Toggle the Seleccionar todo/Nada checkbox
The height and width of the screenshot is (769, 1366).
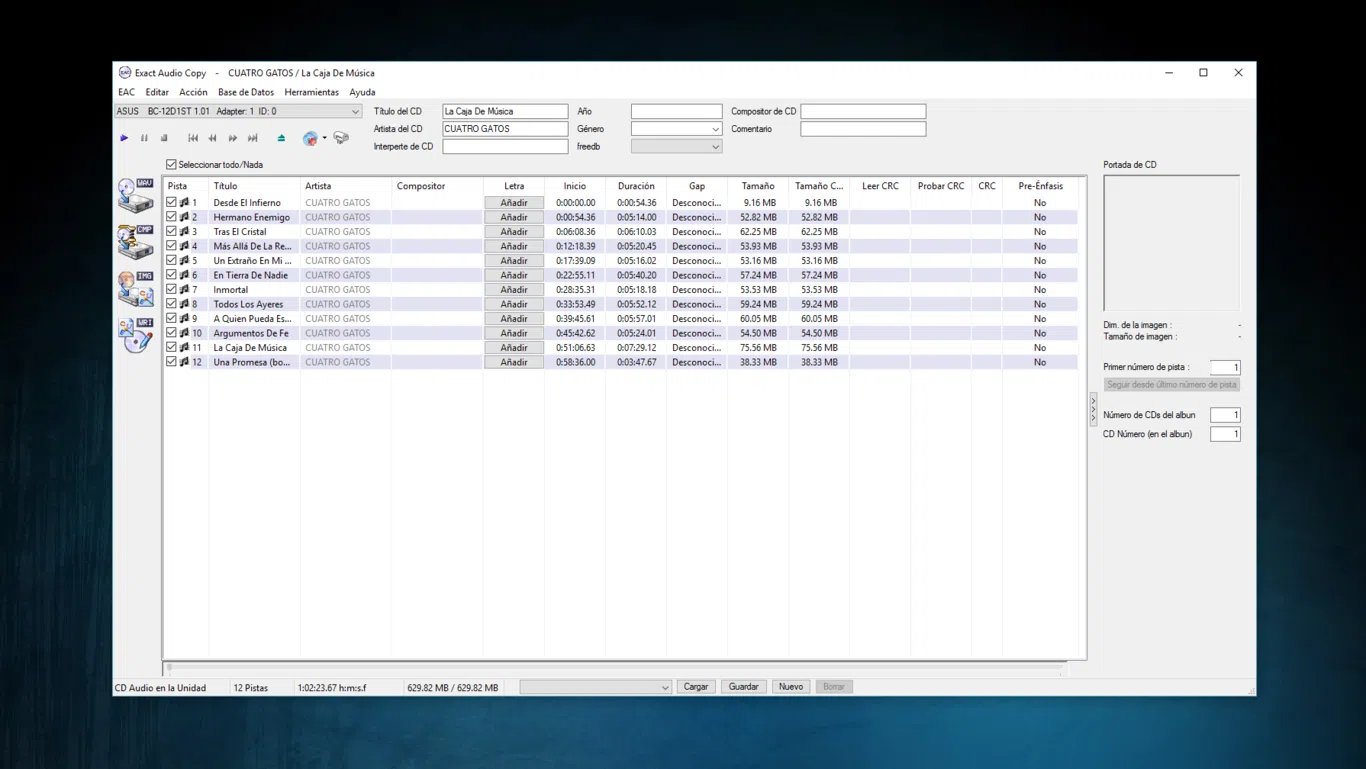[x=171, y=165]
